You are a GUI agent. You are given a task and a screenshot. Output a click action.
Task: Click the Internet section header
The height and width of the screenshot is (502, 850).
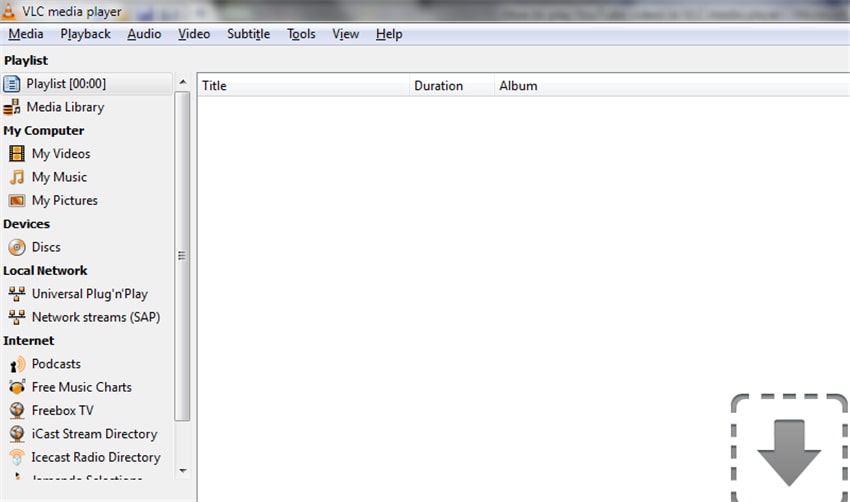click(x=28, y=340)
